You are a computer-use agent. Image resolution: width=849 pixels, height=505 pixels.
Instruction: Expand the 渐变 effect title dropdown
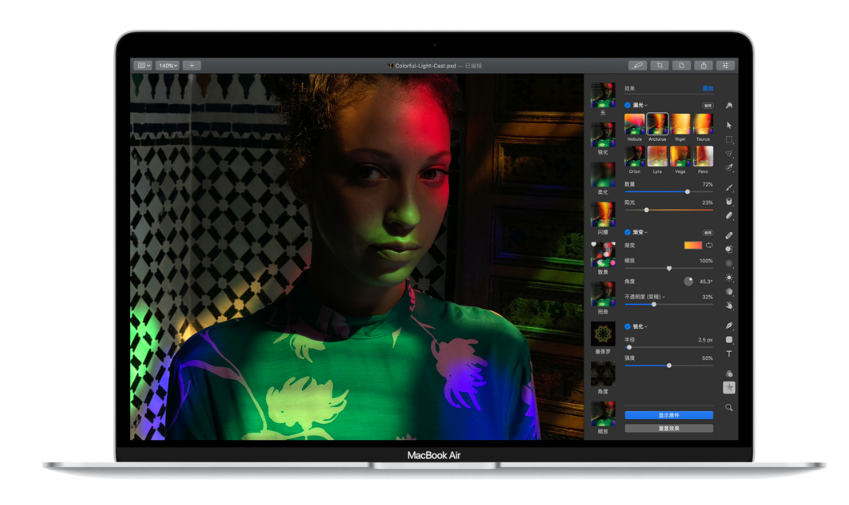[x=640, y=232]
